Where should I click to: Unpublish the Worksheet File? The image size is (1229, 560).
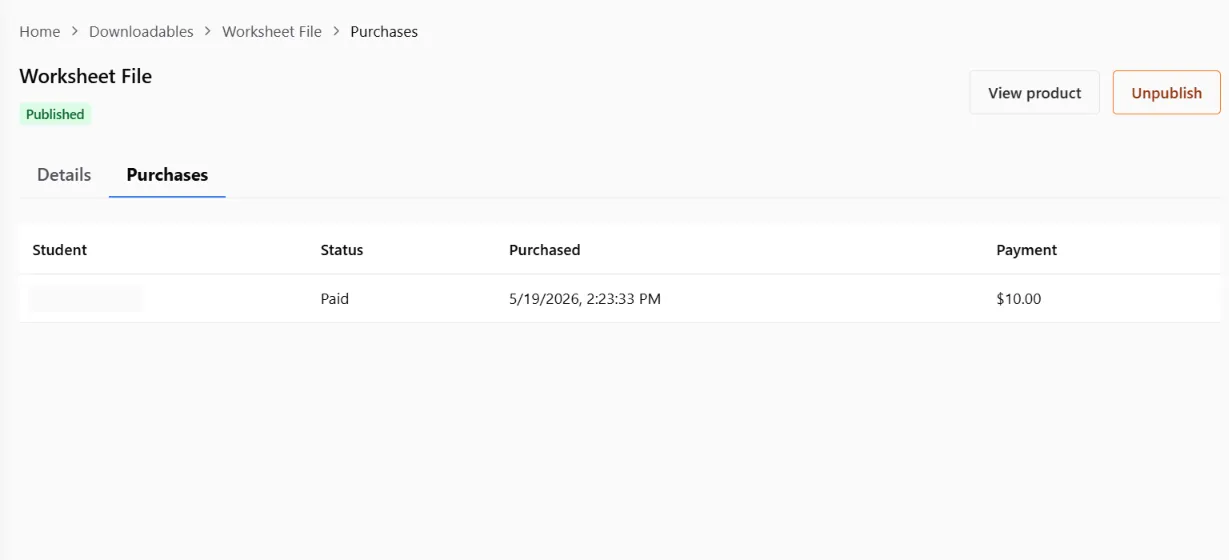tap(1166, 93)
